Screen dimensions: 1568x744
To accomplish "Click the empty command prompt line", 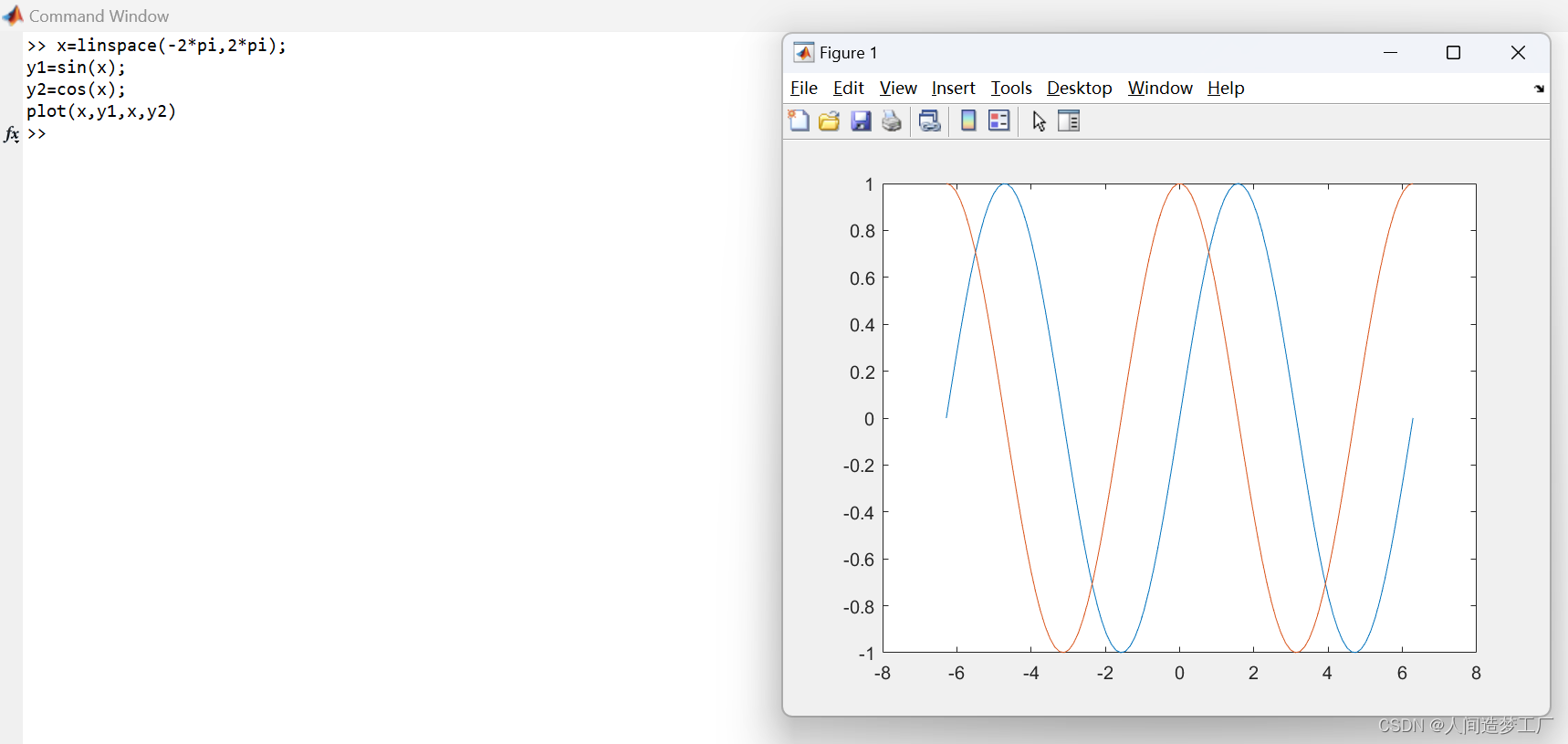I will [x=37, y=133].
